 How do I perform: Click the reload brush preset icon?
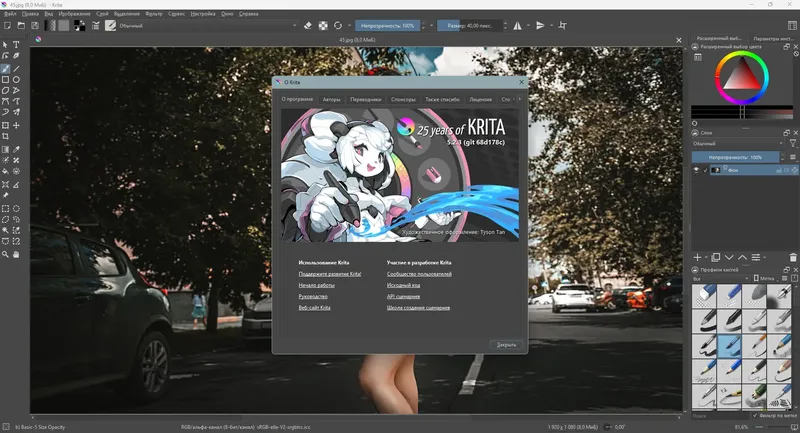(338, 26)
